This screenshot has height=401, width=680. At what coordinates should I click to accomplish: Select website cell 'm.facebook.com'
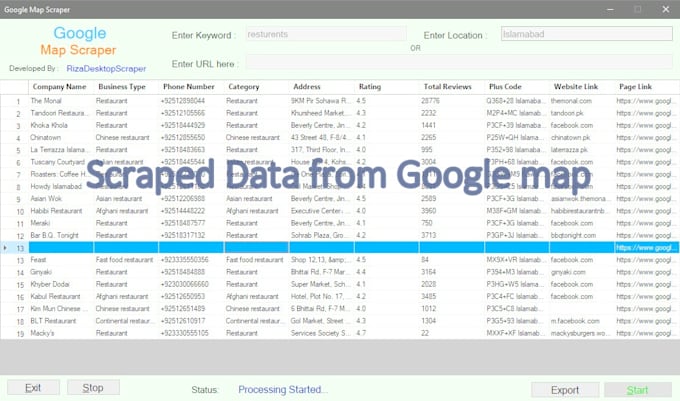point(582,321)
